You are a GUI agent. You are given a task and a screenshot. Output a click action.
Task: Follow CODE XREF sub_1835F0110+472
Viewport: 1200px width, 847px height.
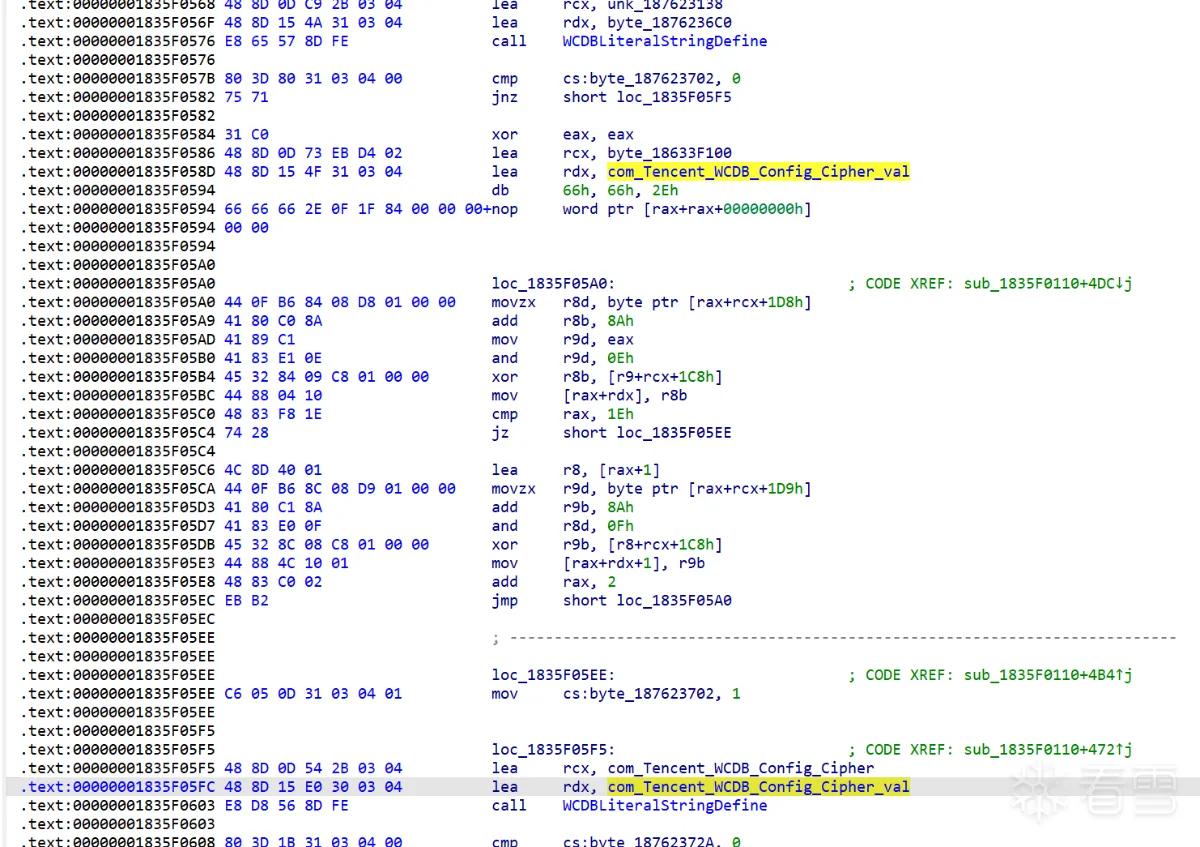tap(1048, 750)
